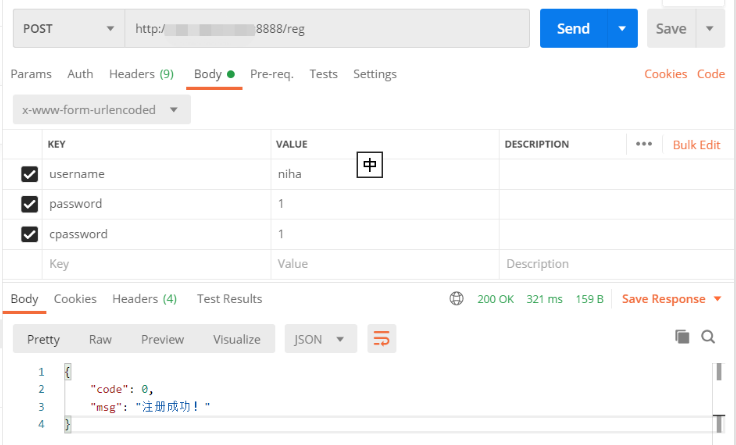Click the search response icon
This screenshot has height=445, width=736.
pyautogui.click(x=708, y=337)
